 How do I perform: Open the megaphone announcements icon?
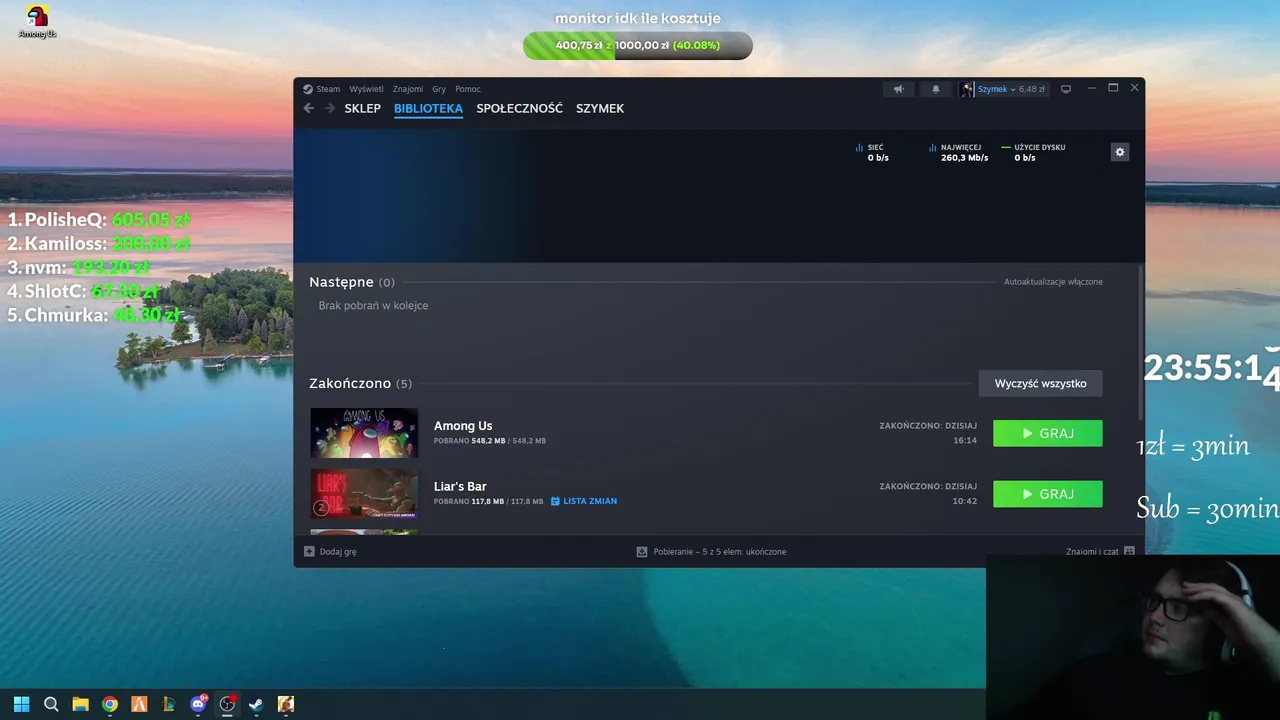(x=898, y=89)
